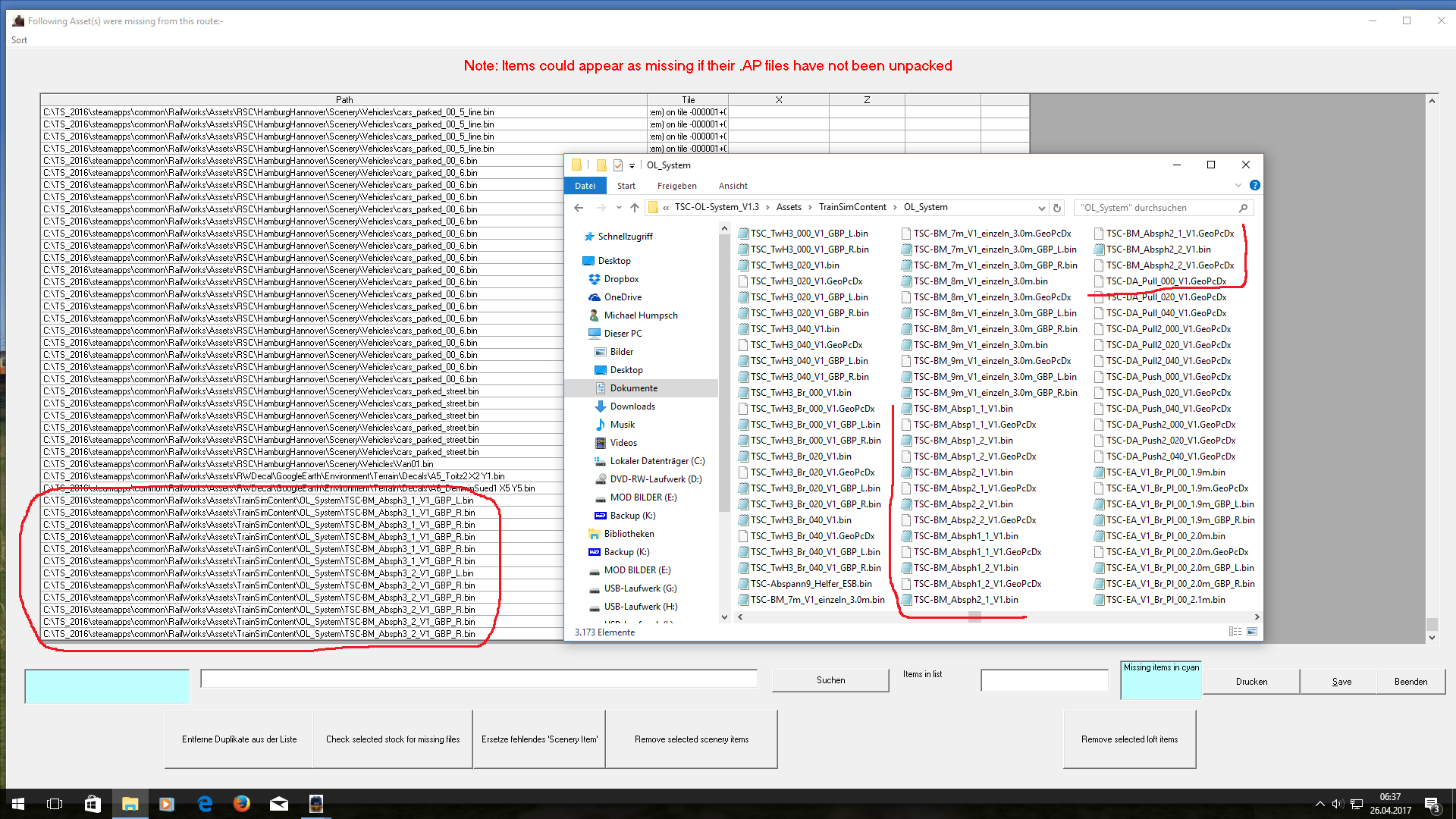Customize quick access toolbar dropdown
The width and height of the screenshot is (1456, 819).
632,165
